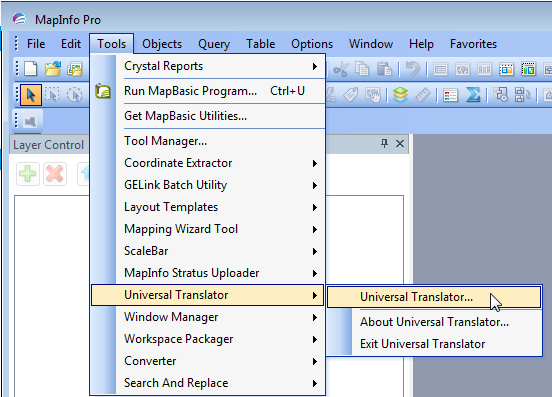Open the File menu
Viewport: 552px width, 397px height.
36,44
